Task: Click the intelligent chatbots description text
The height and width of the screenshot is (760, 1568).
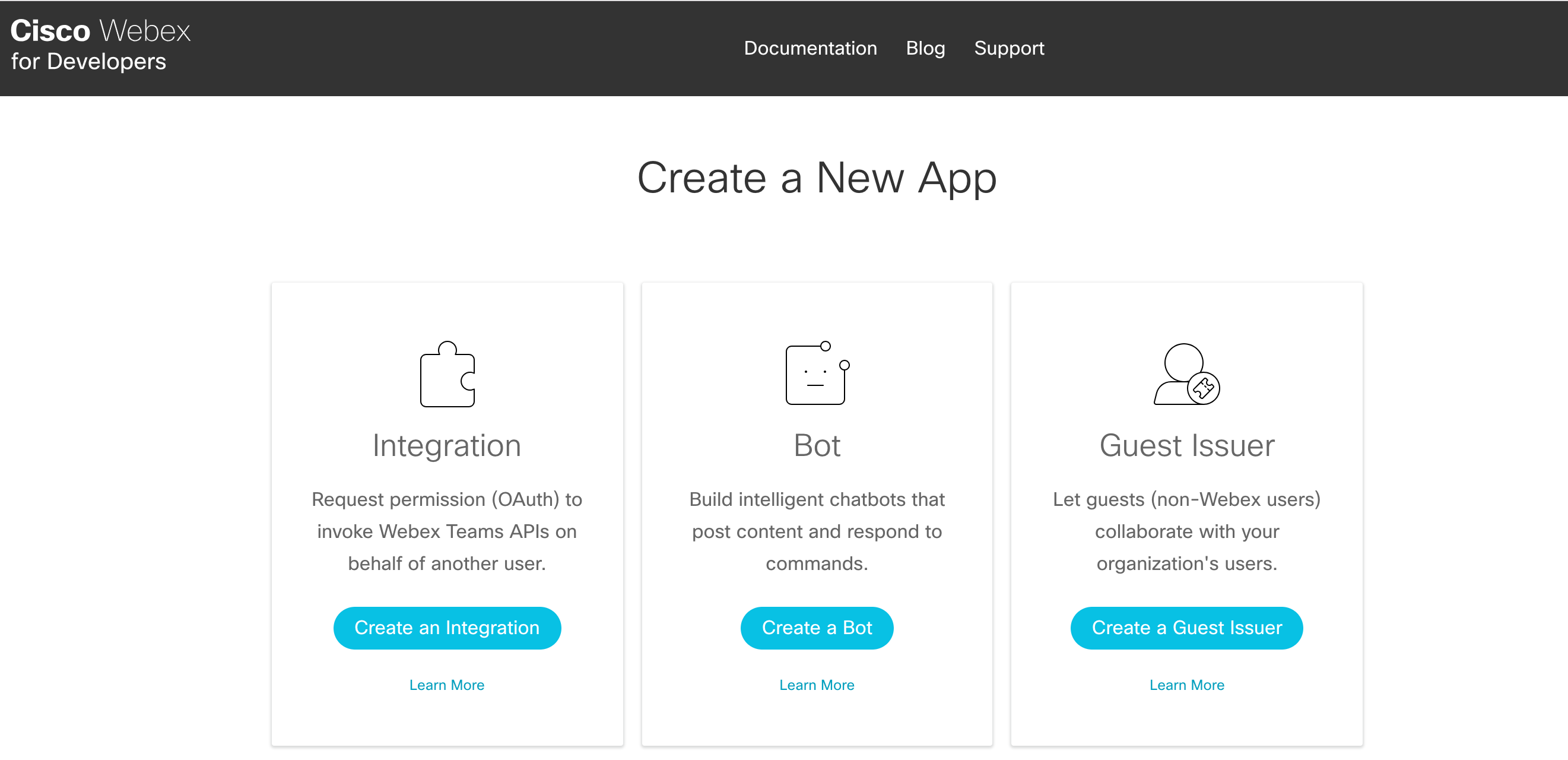Action: click(x=816, y=531)
